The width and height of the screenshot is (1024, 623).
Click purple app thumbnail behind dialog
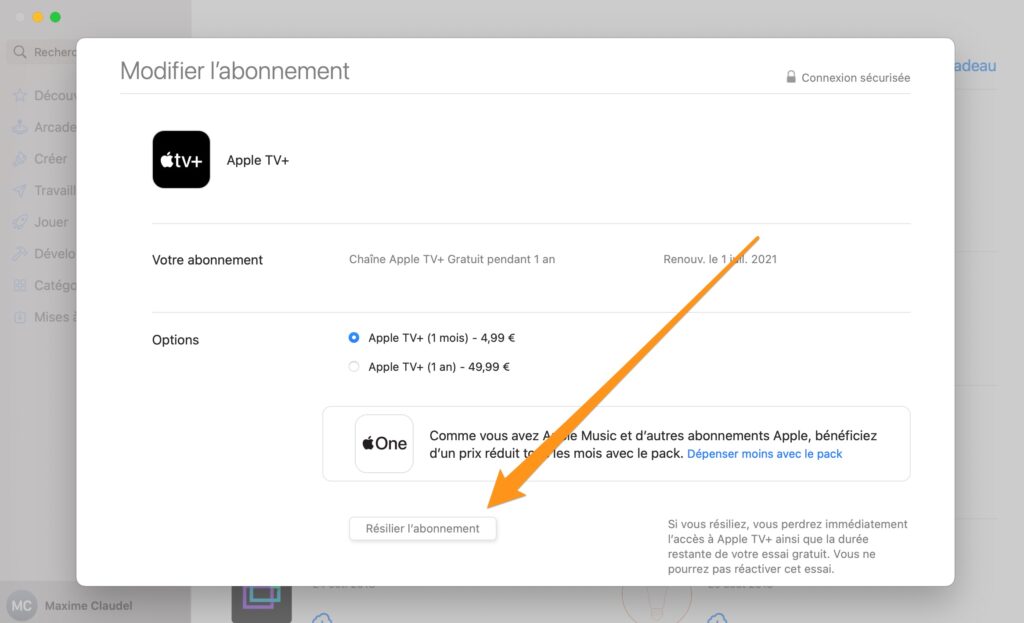coord(261,603)
